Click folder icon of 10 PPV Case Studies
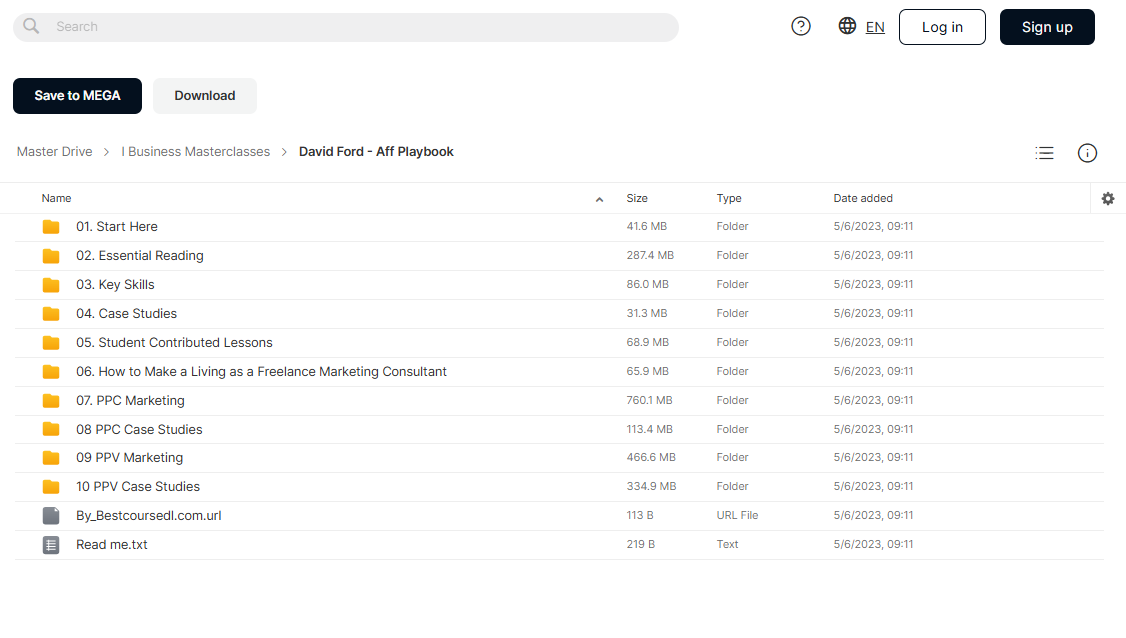Image resolution: width=1126 pixels, height=638 pixels. (x=51, y=486)
